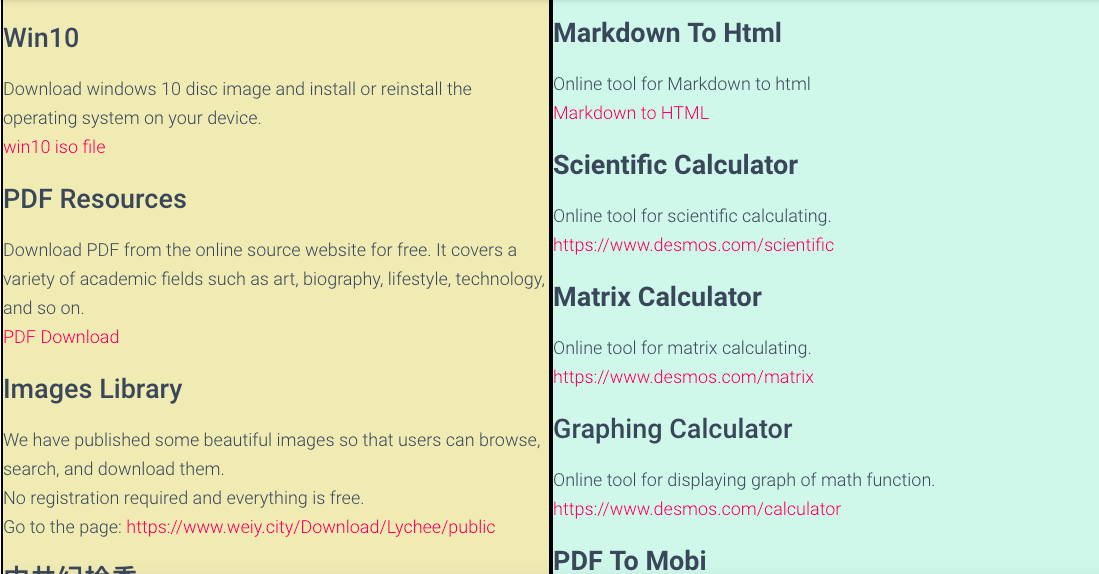Click the PDF academic fields description paragraph
Viewport: 1099px width, 574px height.
[274, 279]
